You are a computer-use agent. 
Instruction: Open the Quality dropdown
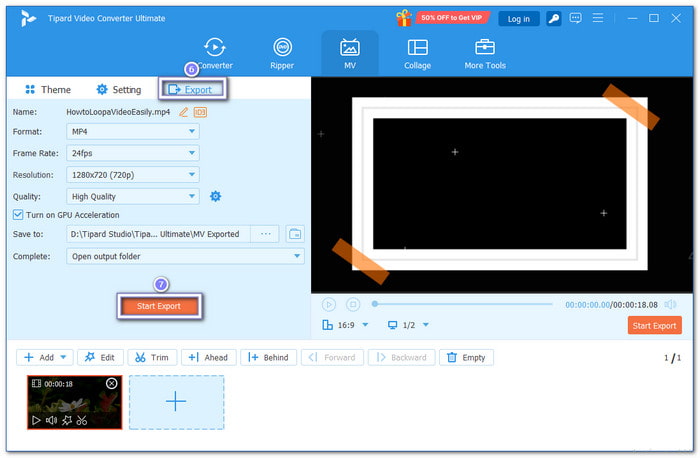133,196
